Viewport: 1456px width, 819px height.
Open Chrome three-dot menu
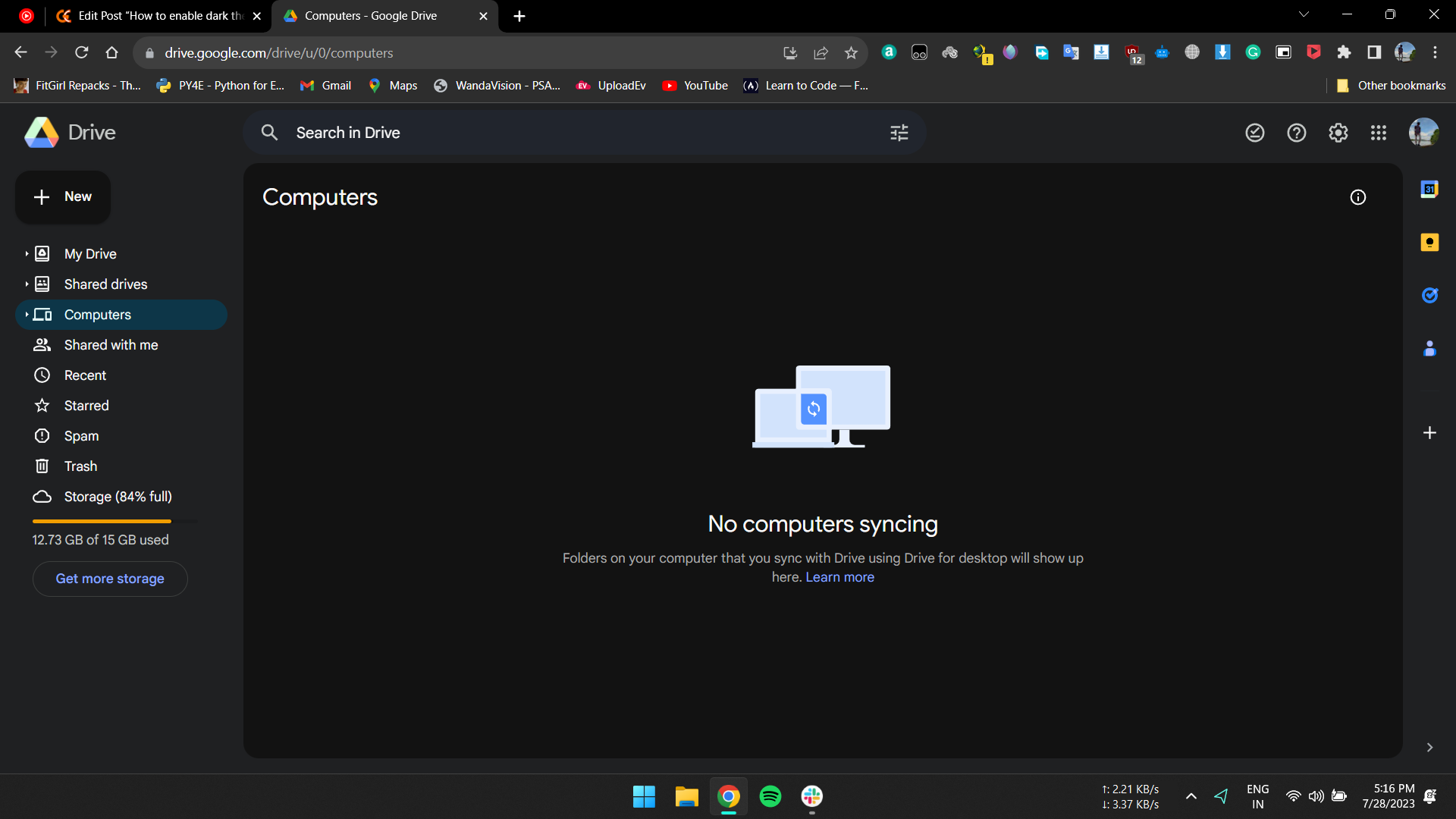pos(1435,52)
